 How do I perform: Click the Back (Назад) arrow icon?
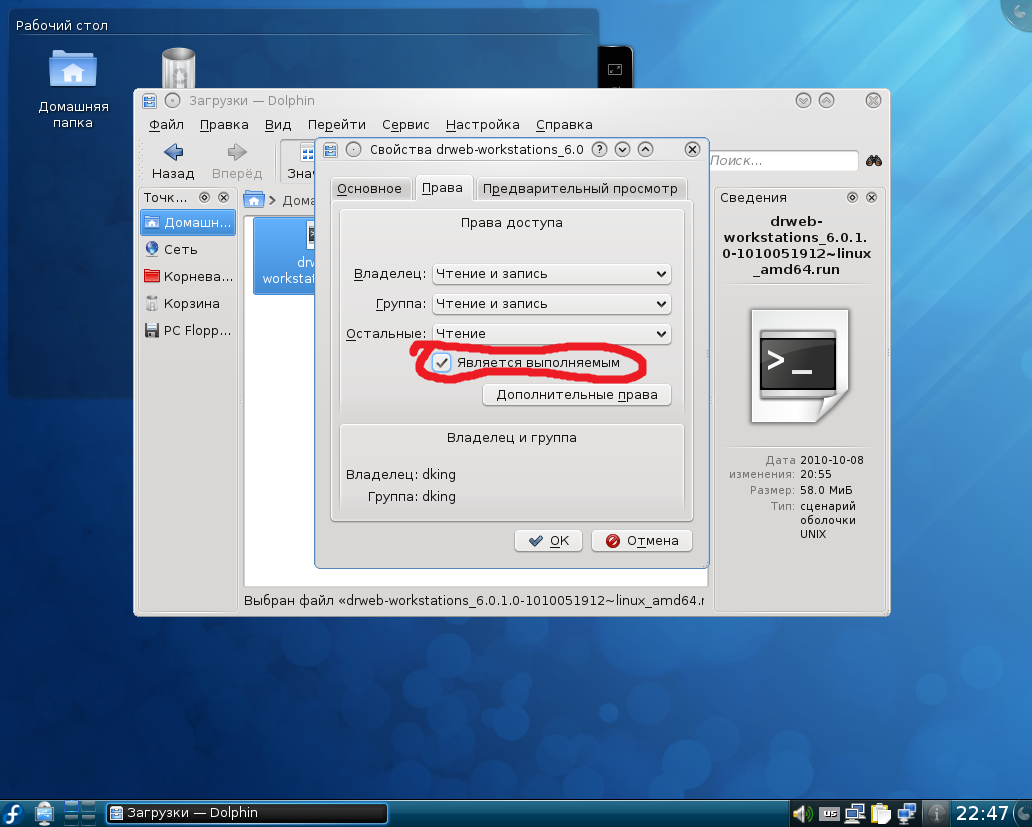point(173,152)
